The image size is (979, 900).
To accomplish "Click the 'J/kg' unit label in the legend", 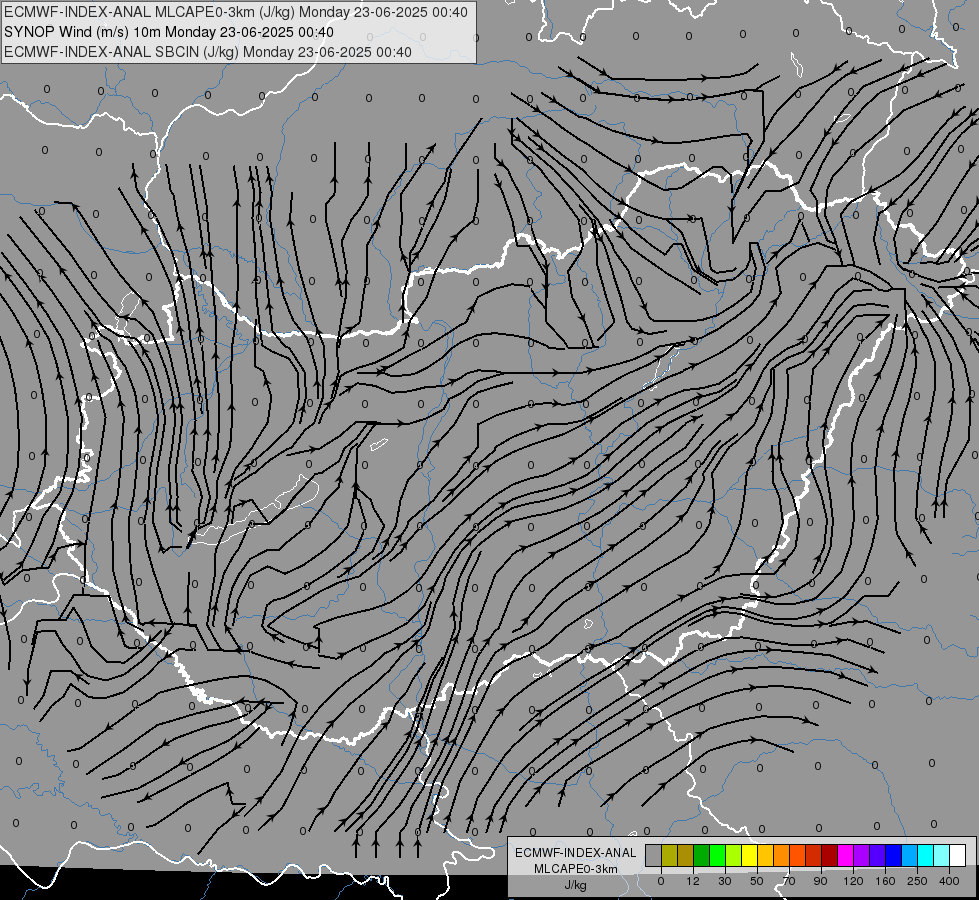I will 576,885.
